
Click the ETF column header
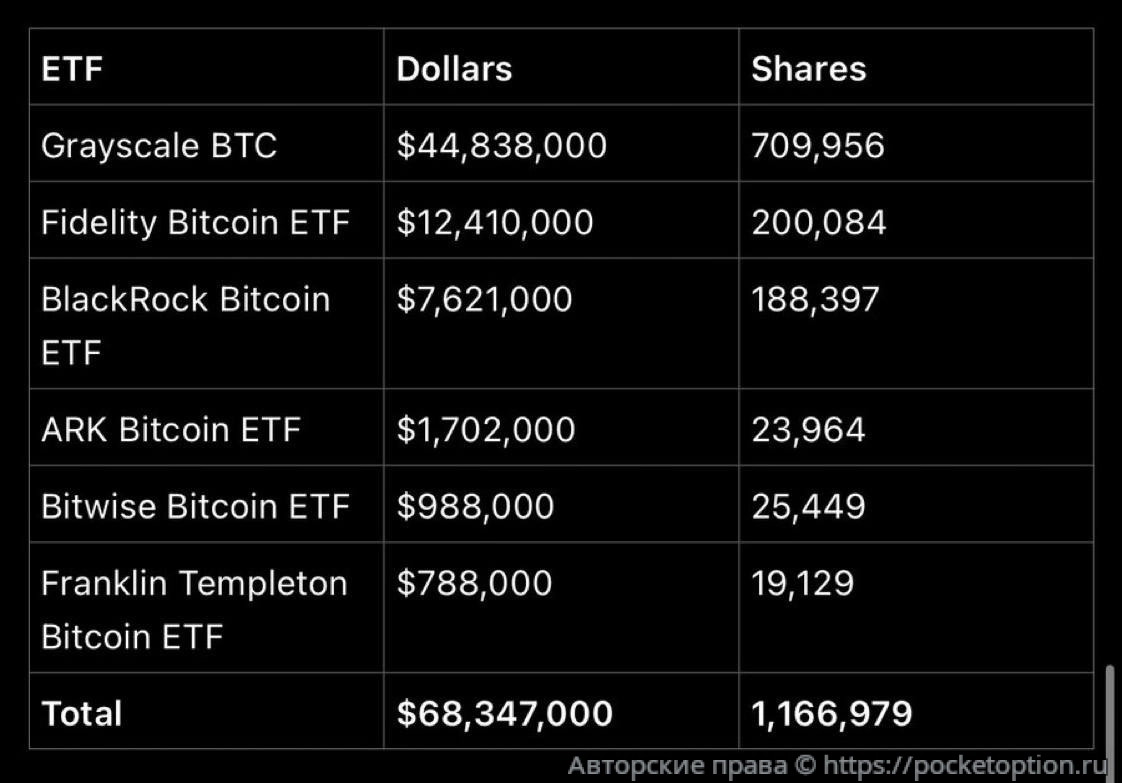72,69
